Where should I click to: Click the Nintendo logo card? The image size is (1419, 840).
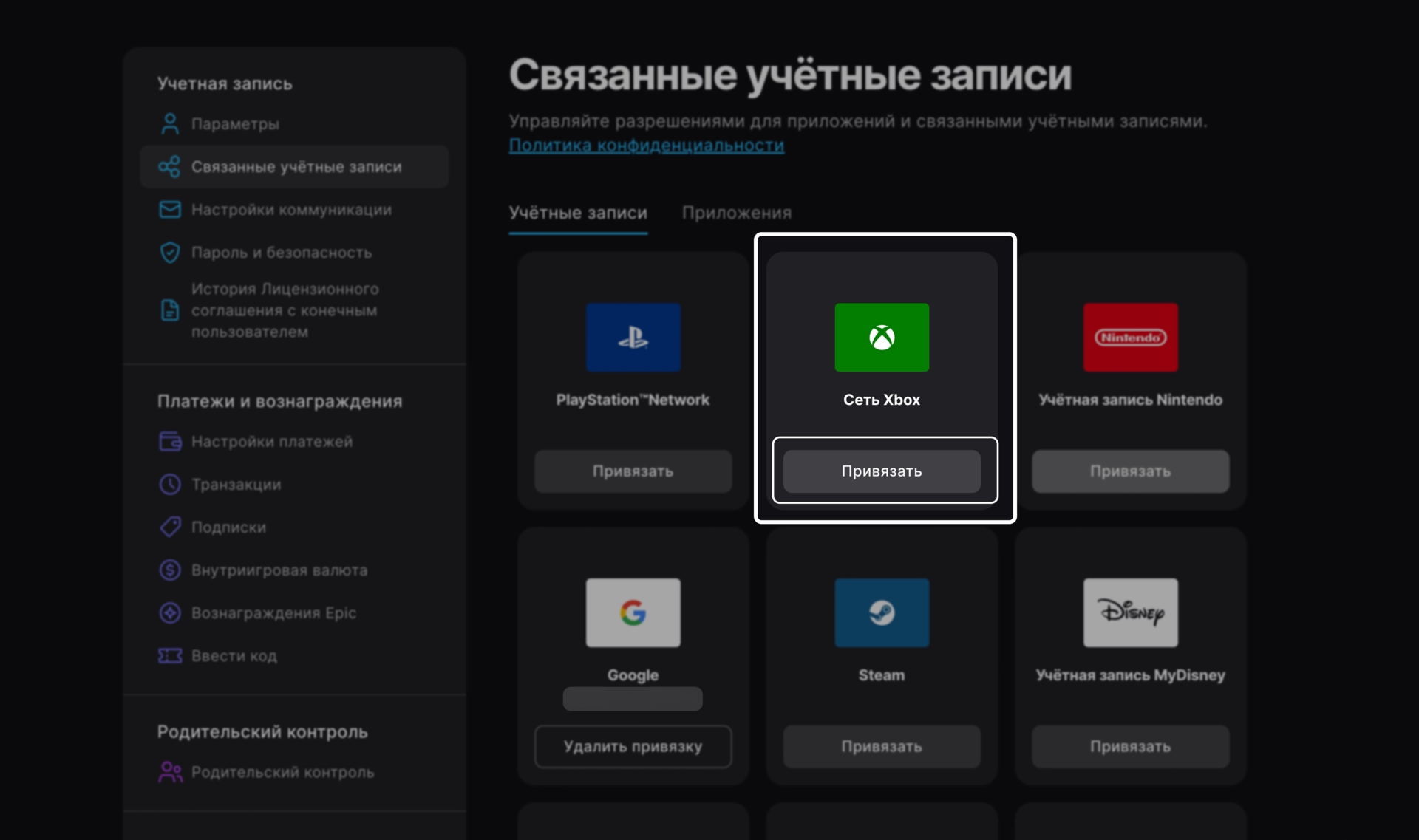coord(1130,338)
